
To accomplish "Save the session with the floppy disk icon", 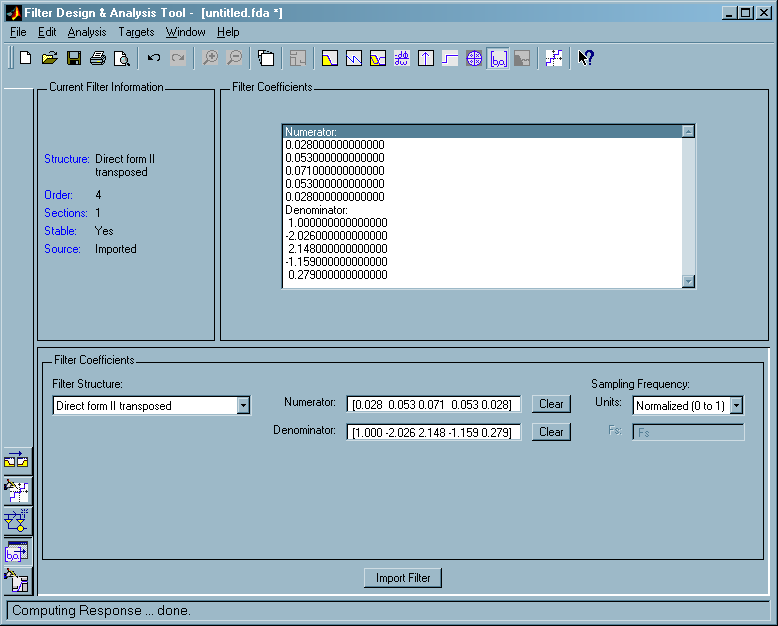I will coord(74,58).
